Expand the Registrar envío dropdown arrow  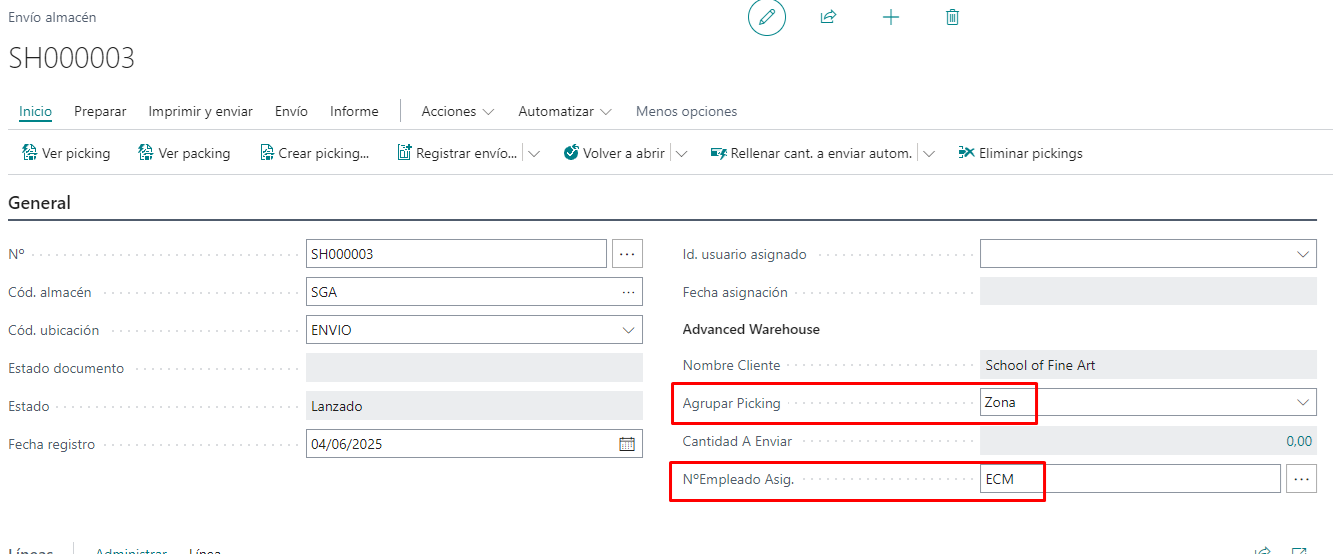[x=534, y=154]
